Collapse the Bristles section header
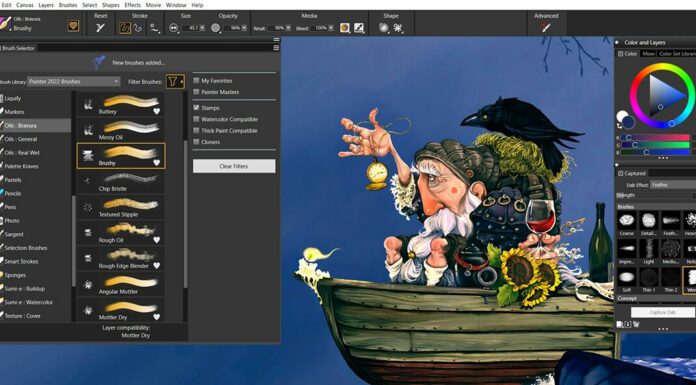Screen dimensions: 696x385 coord(656,207)
